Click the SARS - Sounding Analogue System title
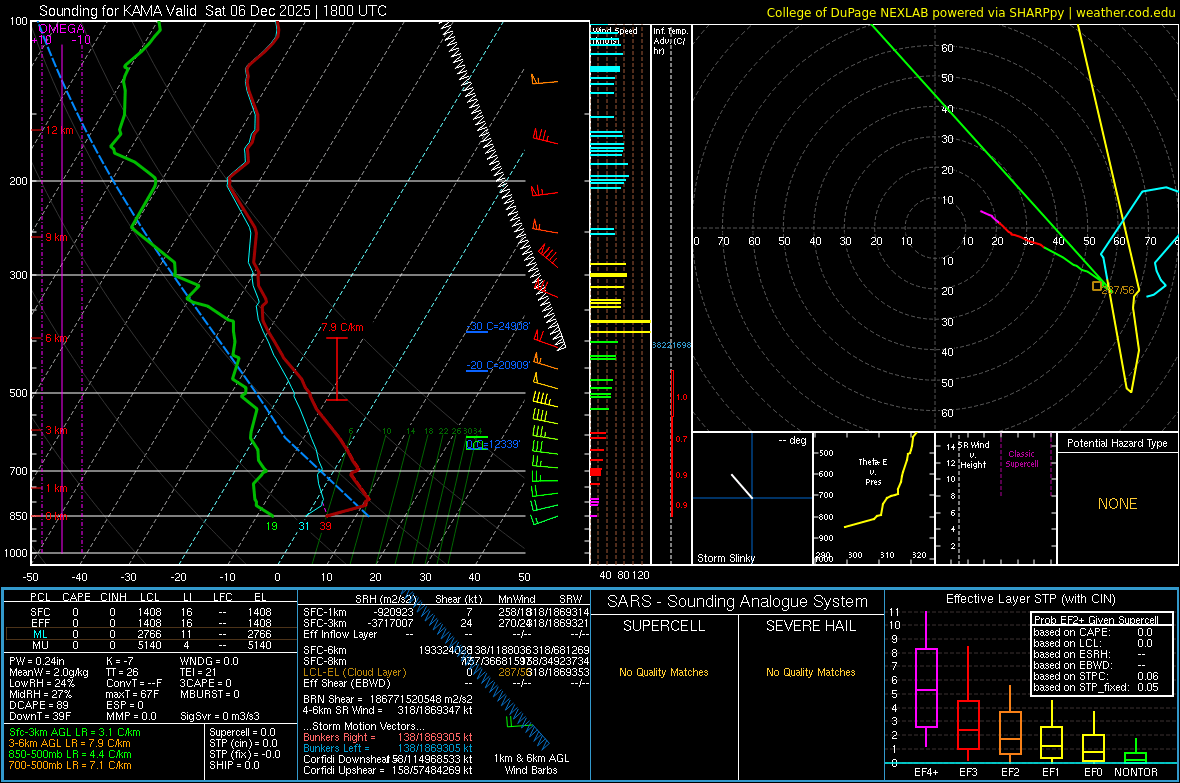The width and height of the screenshot is (1180, 783). tap(737, 602)
